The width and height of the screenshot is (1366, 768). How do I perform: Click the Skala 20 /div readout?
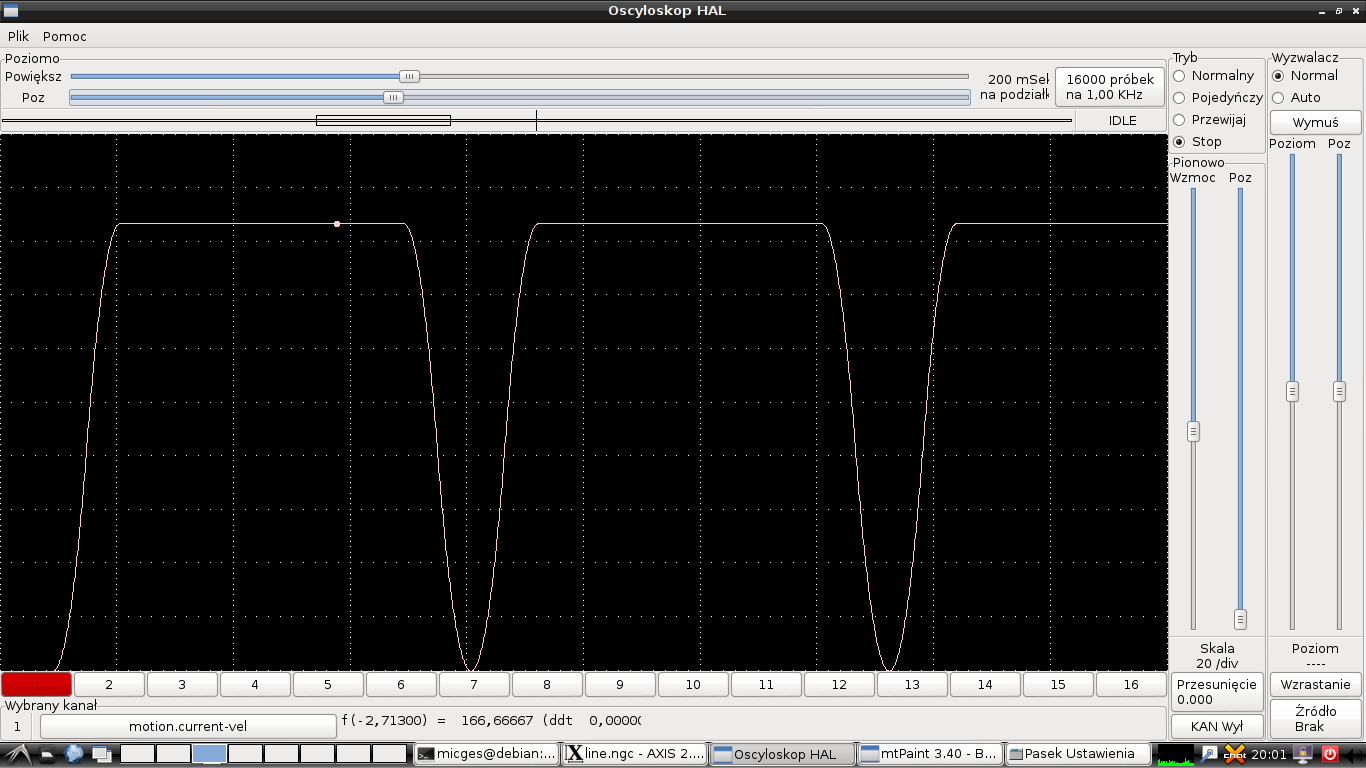pyautogui.click(x=1217, y=656)
